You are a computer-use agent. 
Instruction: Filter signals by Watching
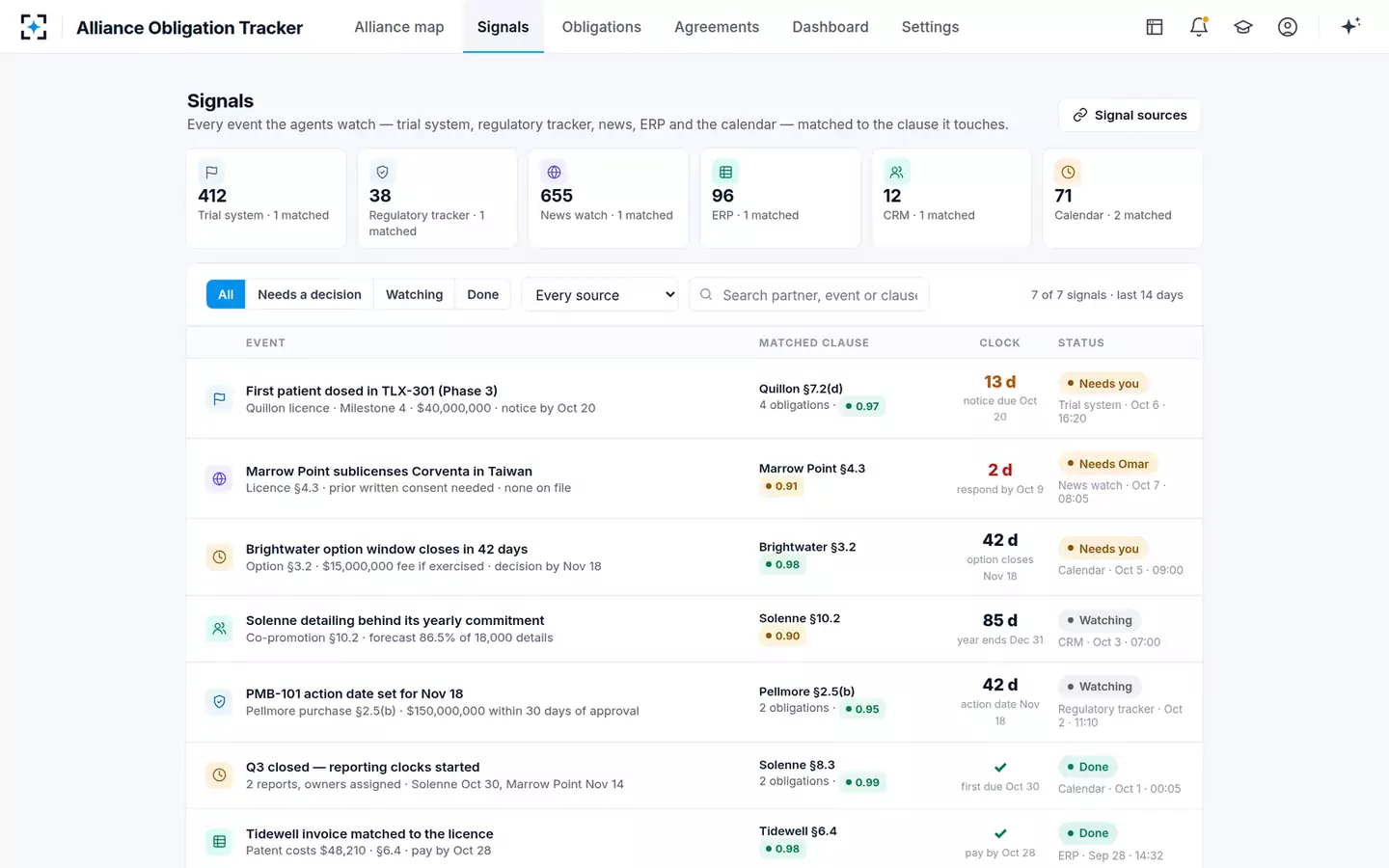(x=415, y=294)
